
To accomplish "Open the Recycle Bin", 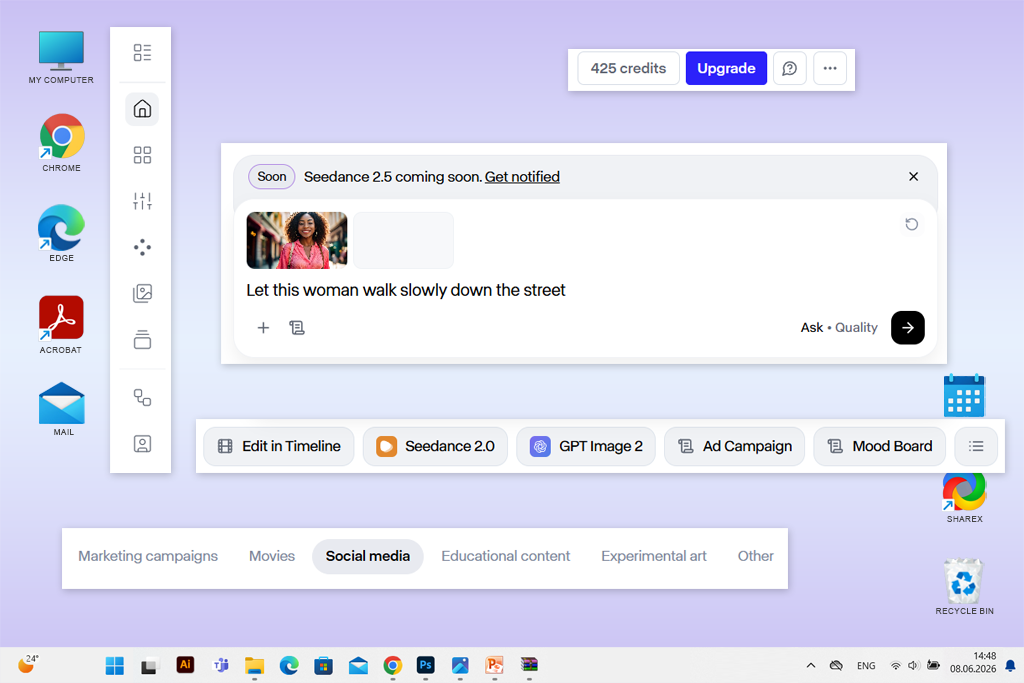I will click(x=965, y=586).
